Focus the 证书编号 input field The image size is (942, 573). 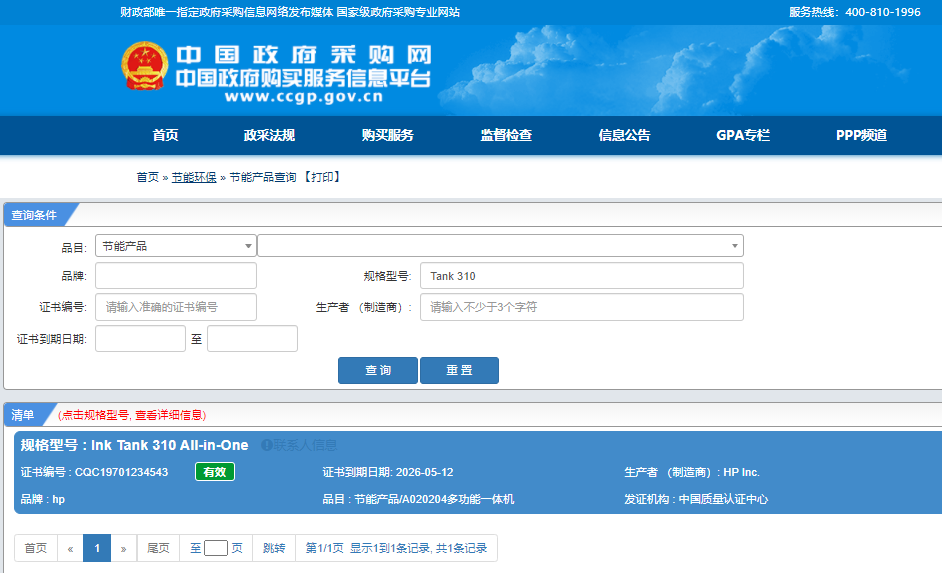(175, 307)
